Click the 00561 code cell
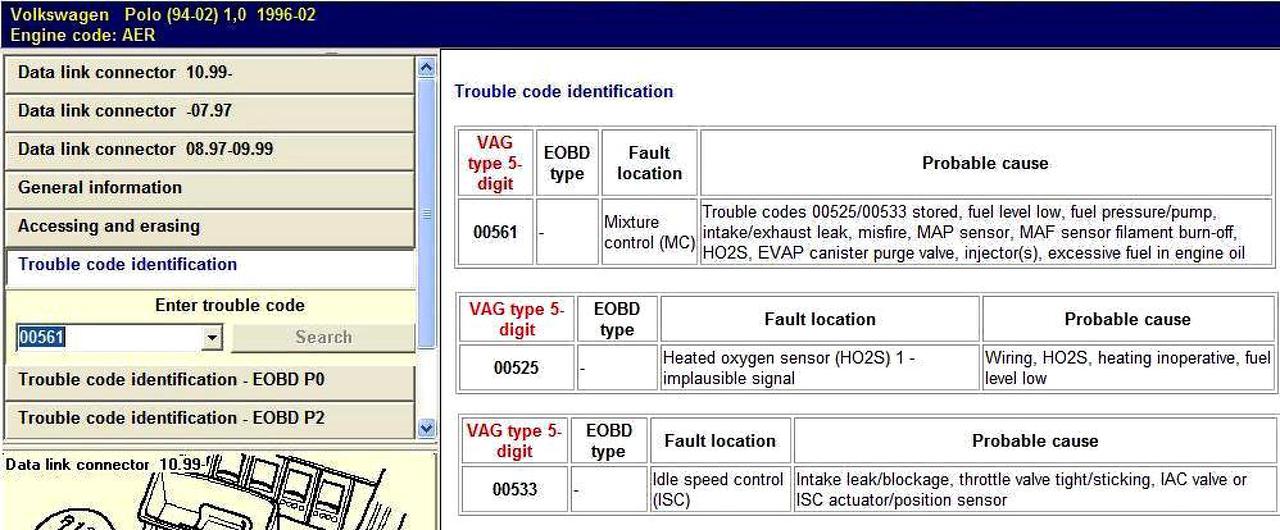This screenshot has width=1280, height=530. (x=495, y=232)
